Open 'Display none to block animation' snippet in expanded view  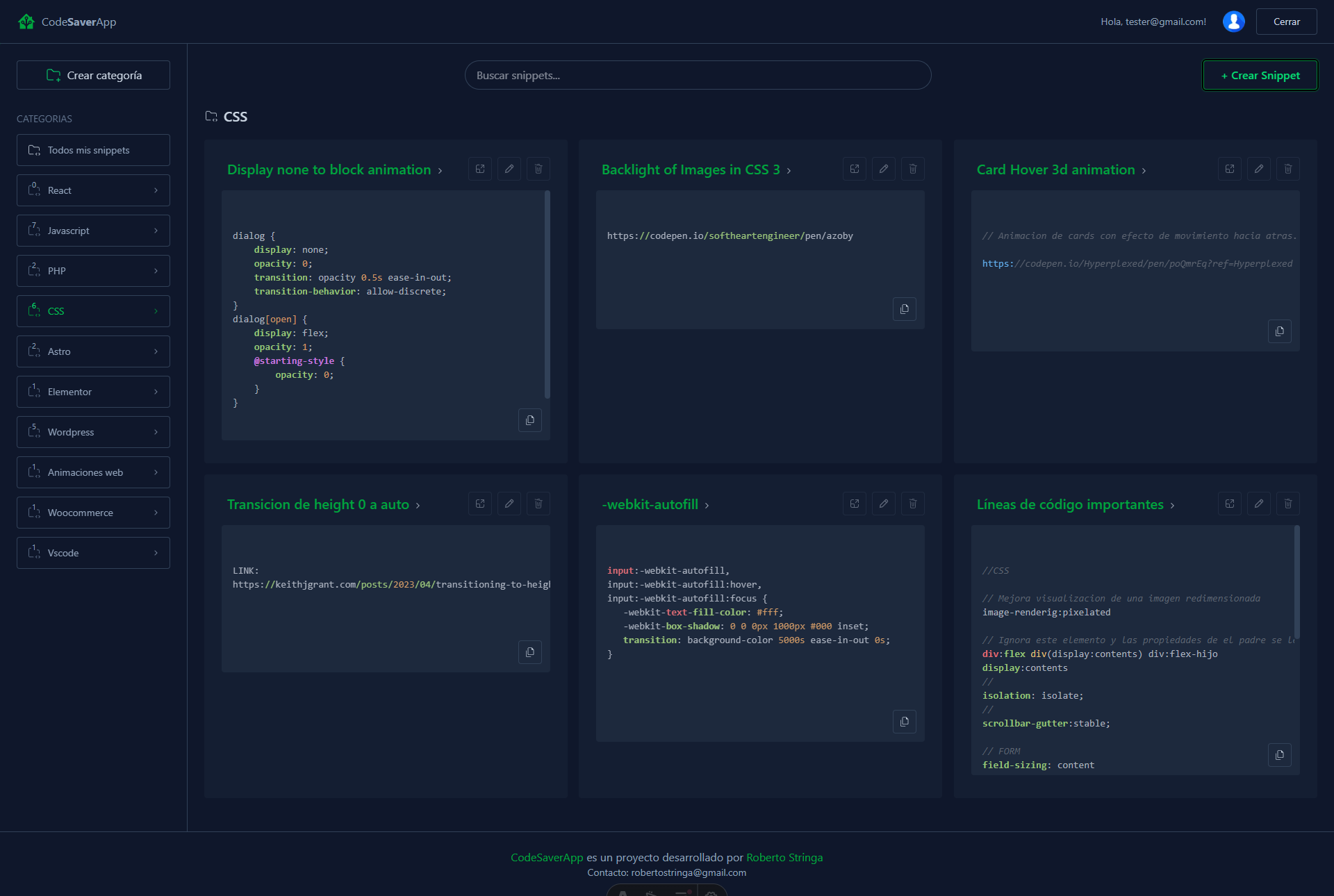click(x=480, y=169)
